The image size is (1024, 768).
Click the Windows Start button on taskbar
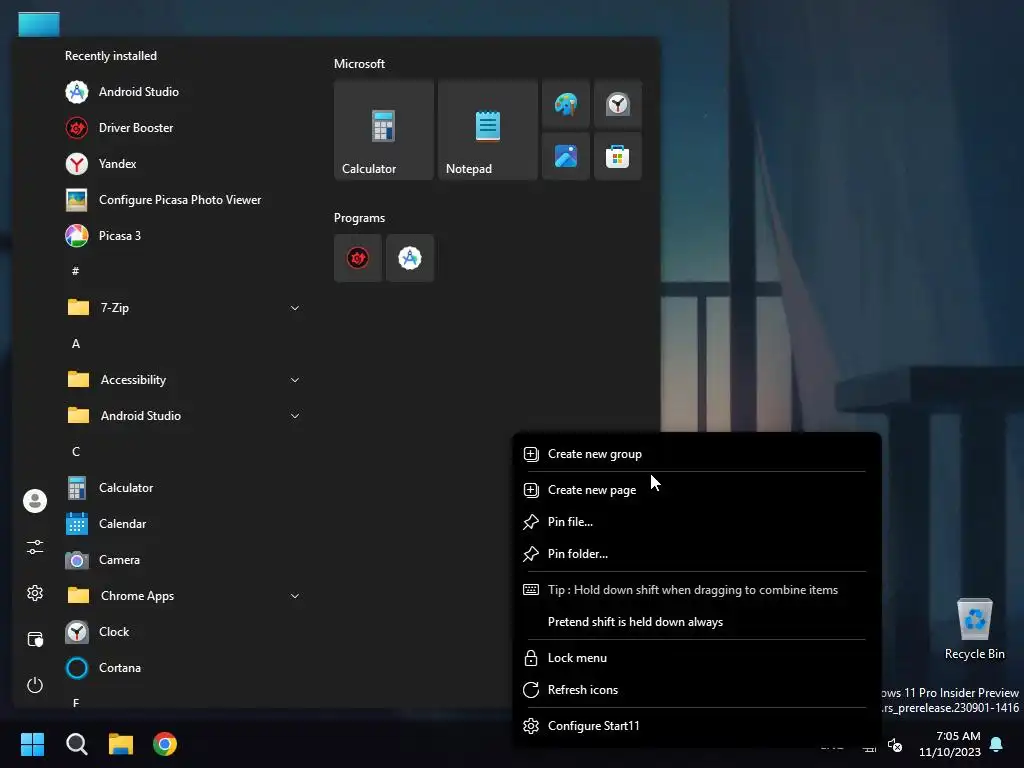tap(32, 744)
